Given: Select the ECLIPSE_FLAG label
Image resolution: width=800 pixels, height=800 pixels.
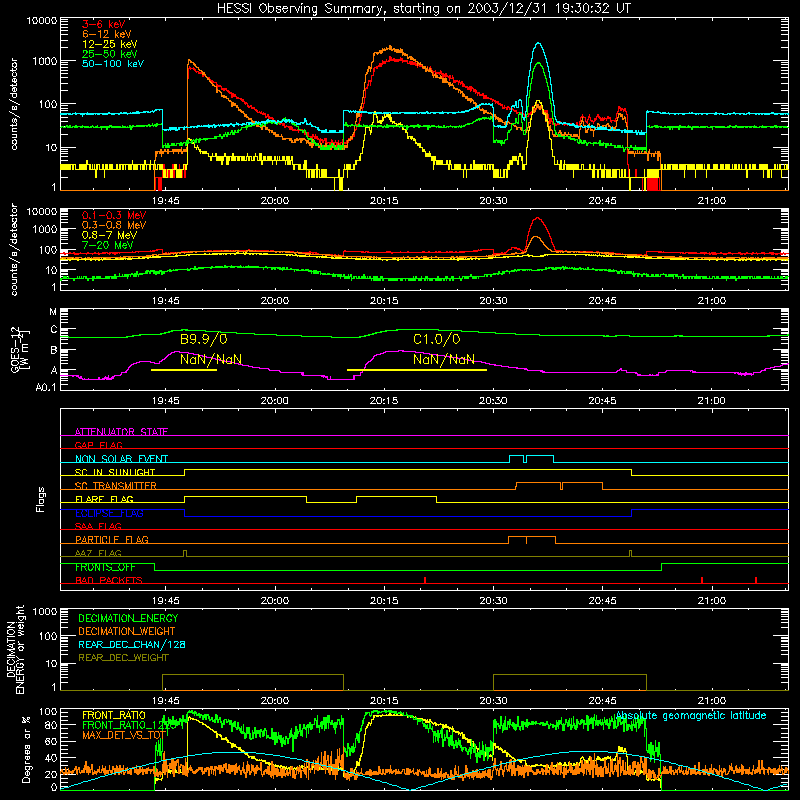Looking at the screenshot, I should coord(109,513).
